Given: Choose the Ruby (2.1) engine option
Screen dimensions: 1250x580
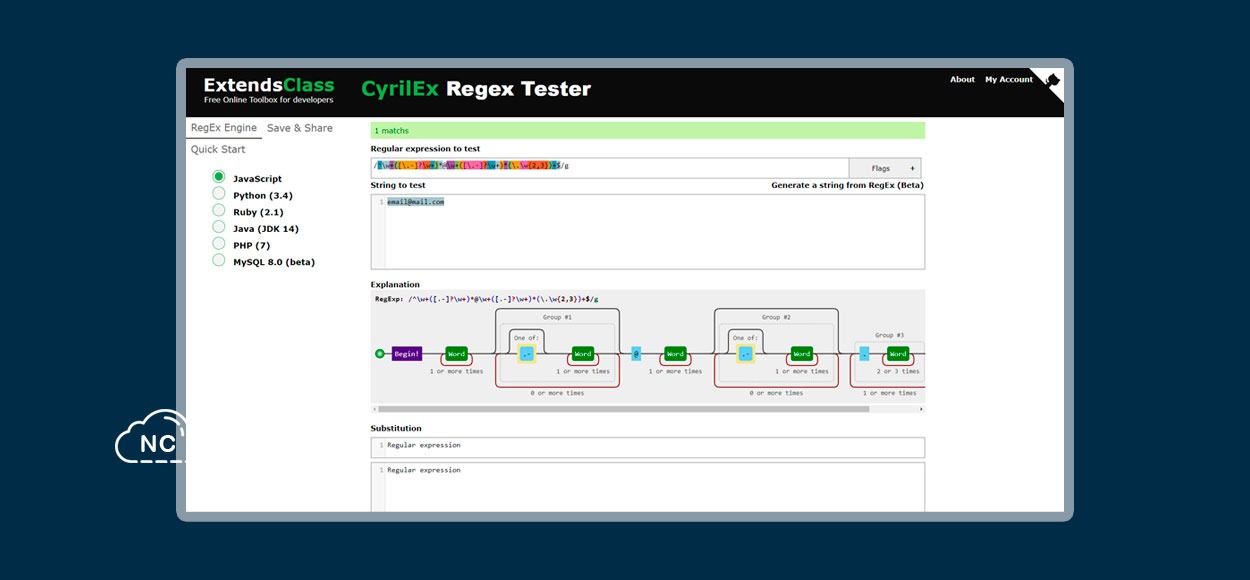Looking at the screenshot, I should coord(218,211).
